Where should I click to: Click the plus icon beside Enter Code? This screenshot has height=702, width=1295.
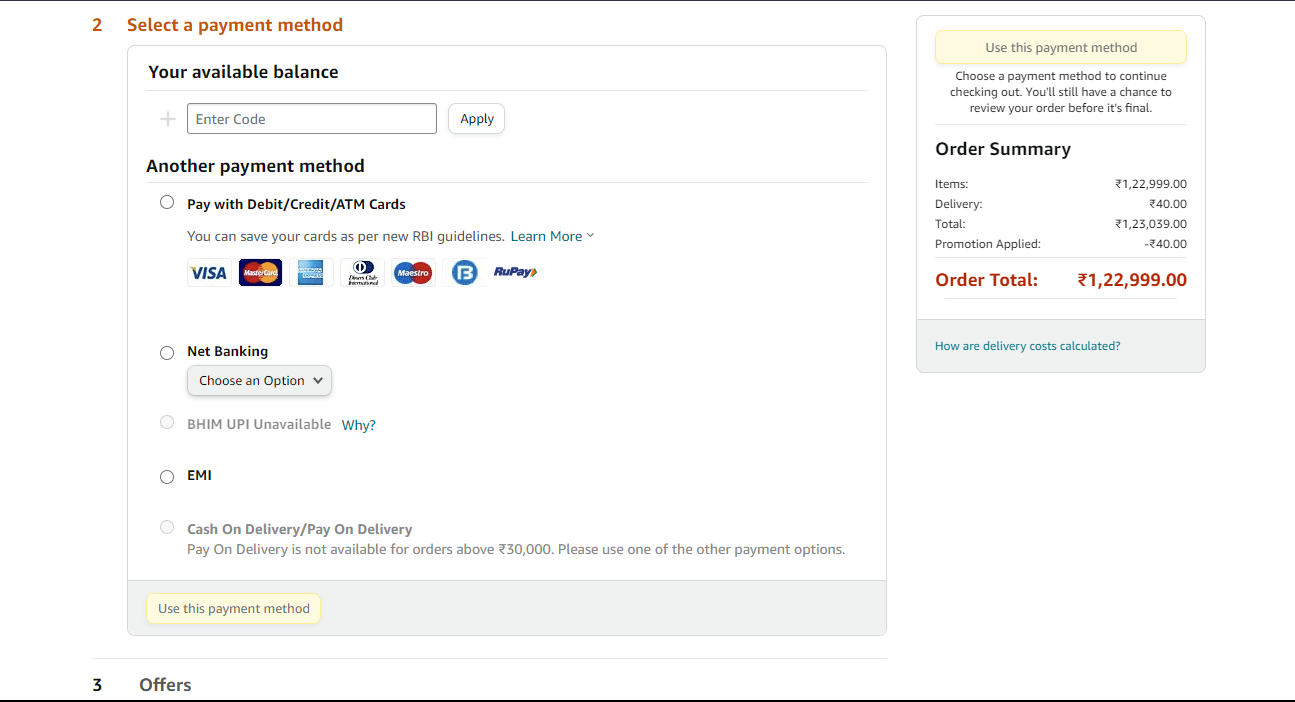168,119
